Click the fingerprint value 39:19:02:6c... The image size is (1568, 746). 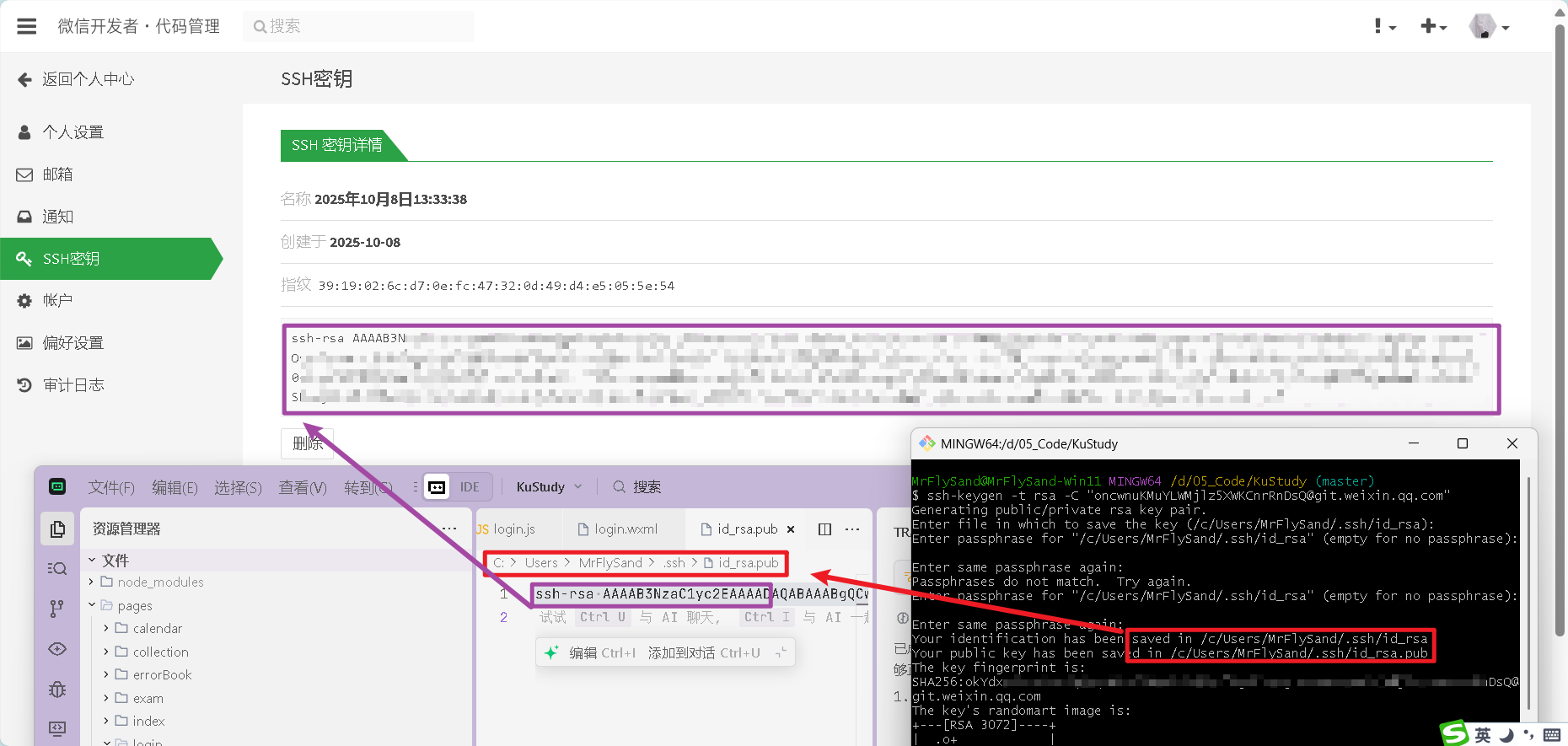[x=496, y=286]
